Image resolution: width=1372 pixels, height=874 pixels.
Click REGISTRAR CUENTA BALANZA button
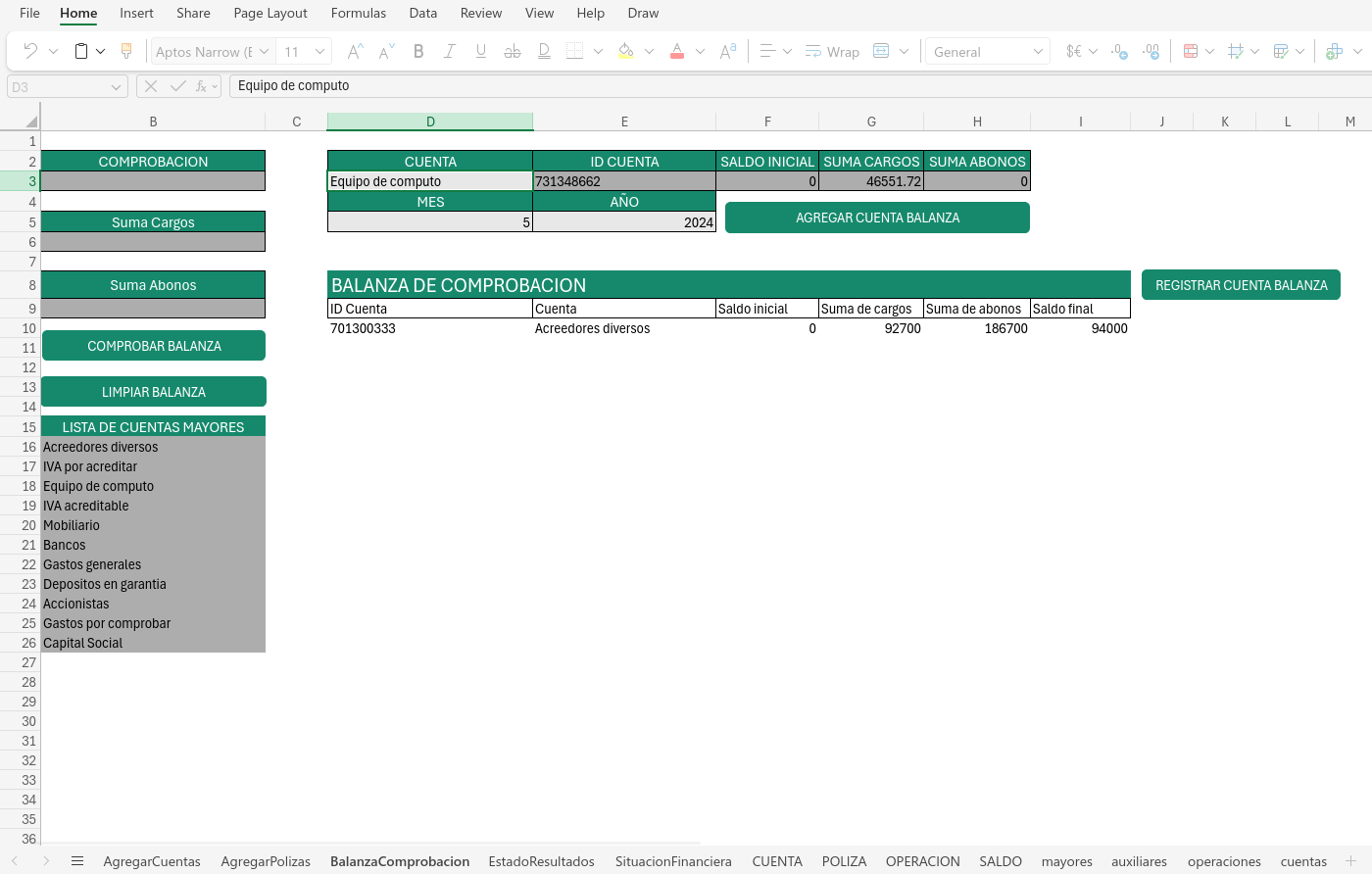[x=1241, y=285]
